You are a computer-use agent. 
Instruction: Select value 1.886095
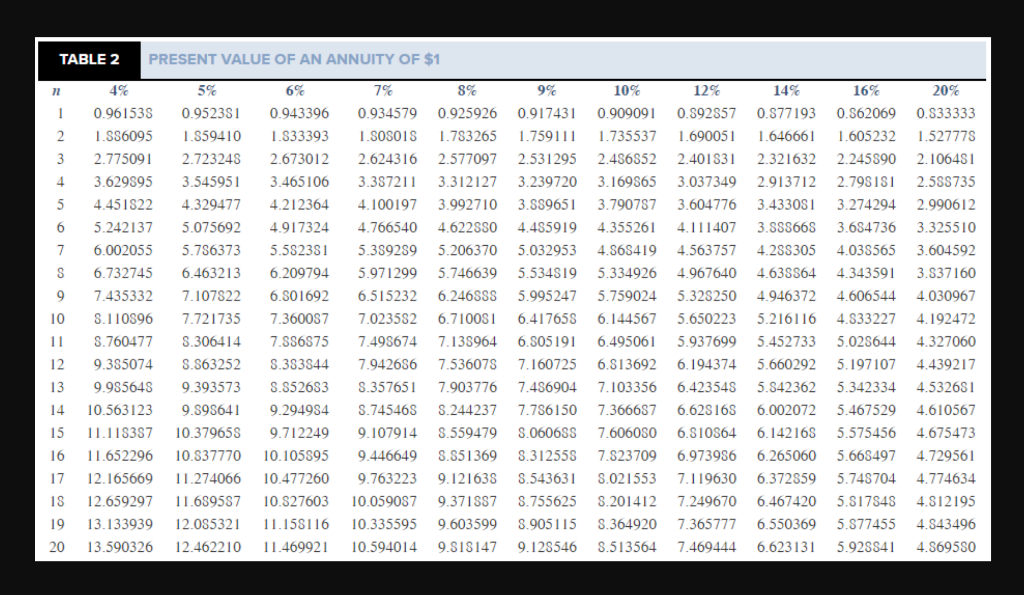pos(123,137)
